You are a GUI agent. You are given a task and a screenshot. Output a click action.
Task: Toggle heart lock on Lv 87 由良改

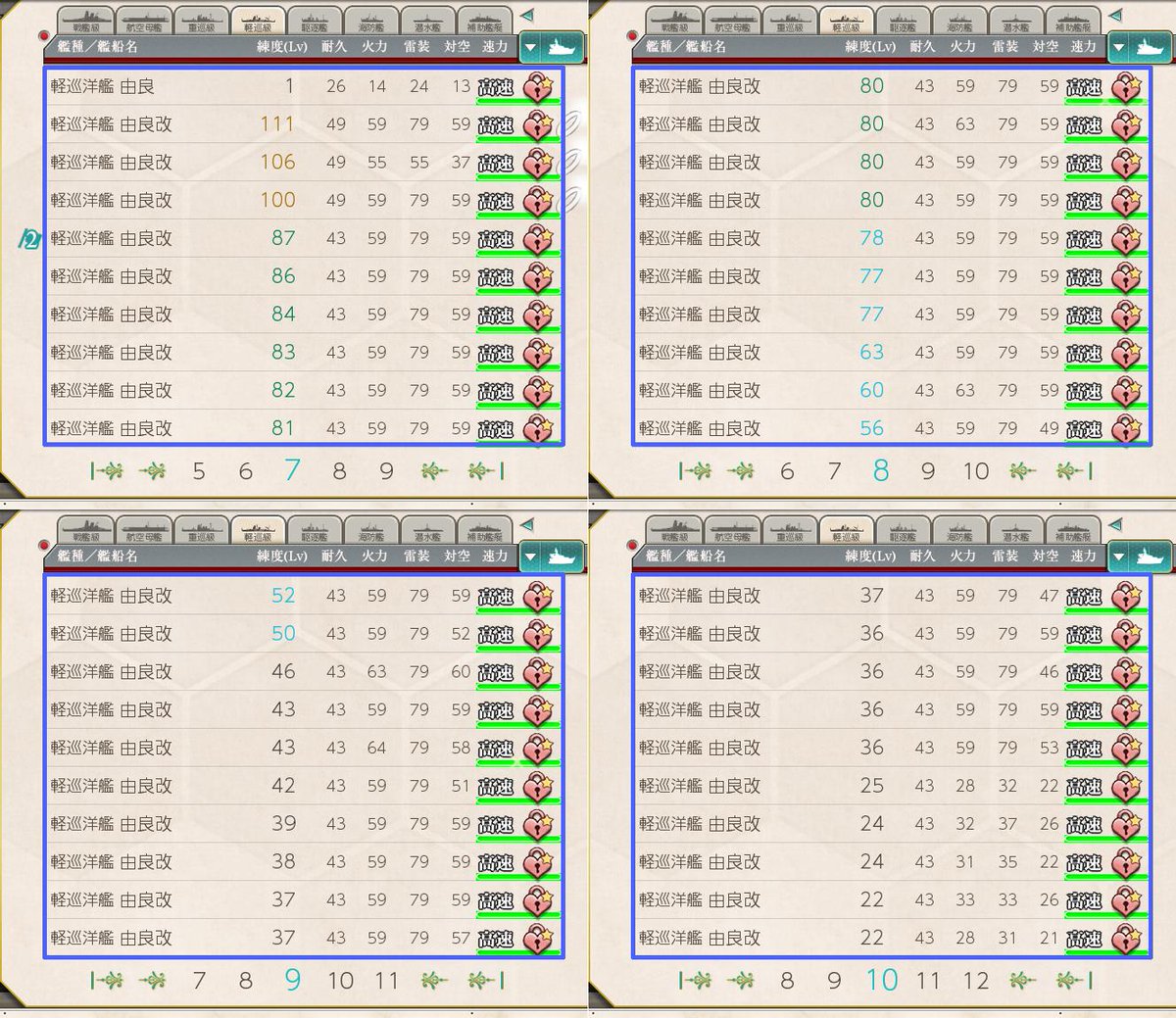point(538,239)
